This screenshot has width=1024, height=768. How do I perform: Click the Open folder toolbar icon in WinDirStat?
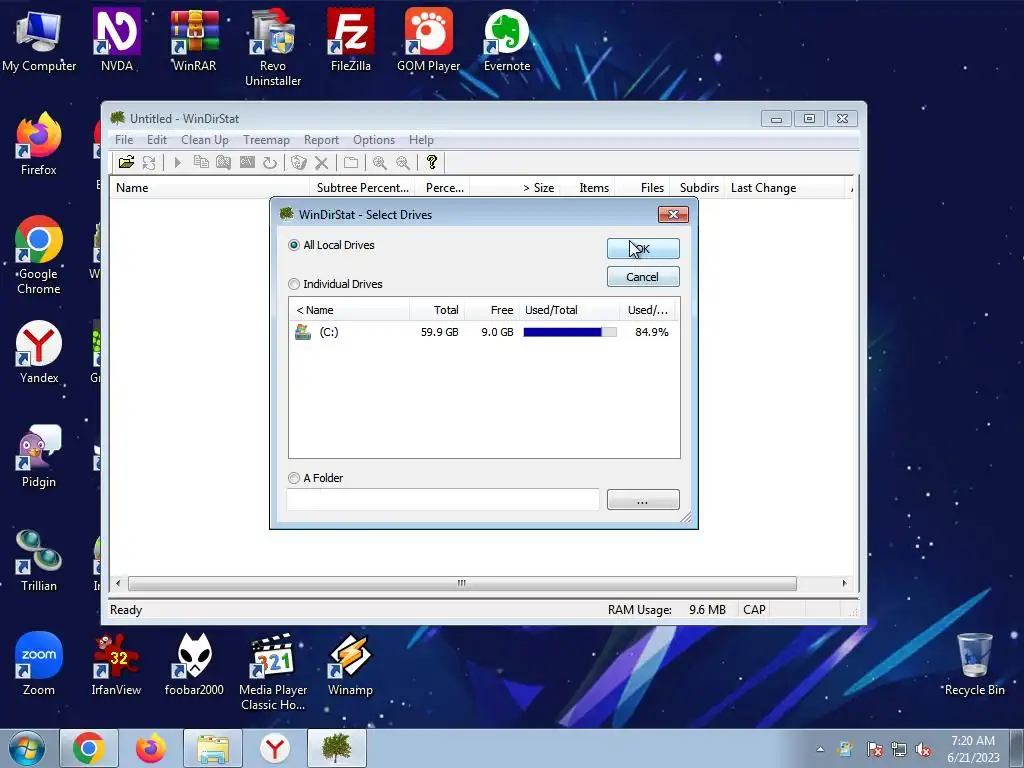[126, 163]
